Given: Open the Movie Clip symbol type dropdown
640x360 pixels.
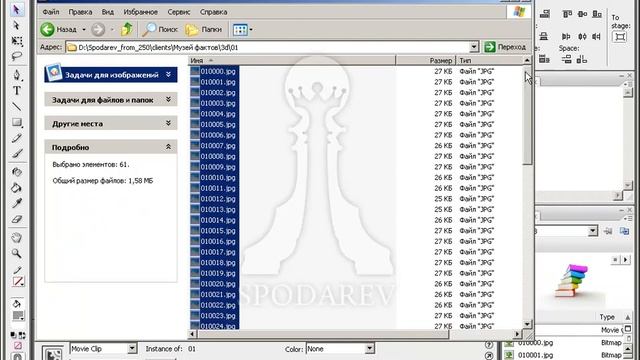Looking at the screenshot, I should click(132, 349).
